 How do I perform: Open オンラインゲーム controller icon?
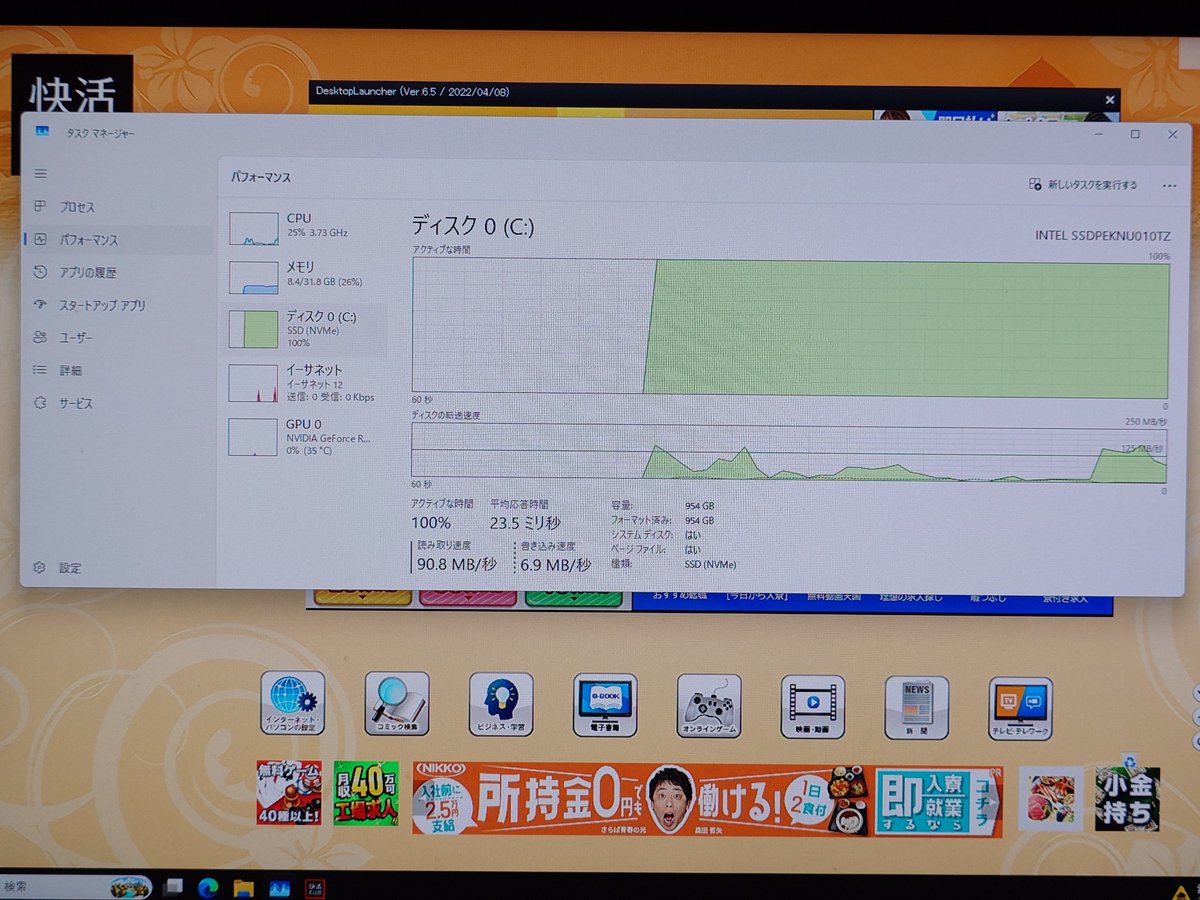click(x=709, y=706)
